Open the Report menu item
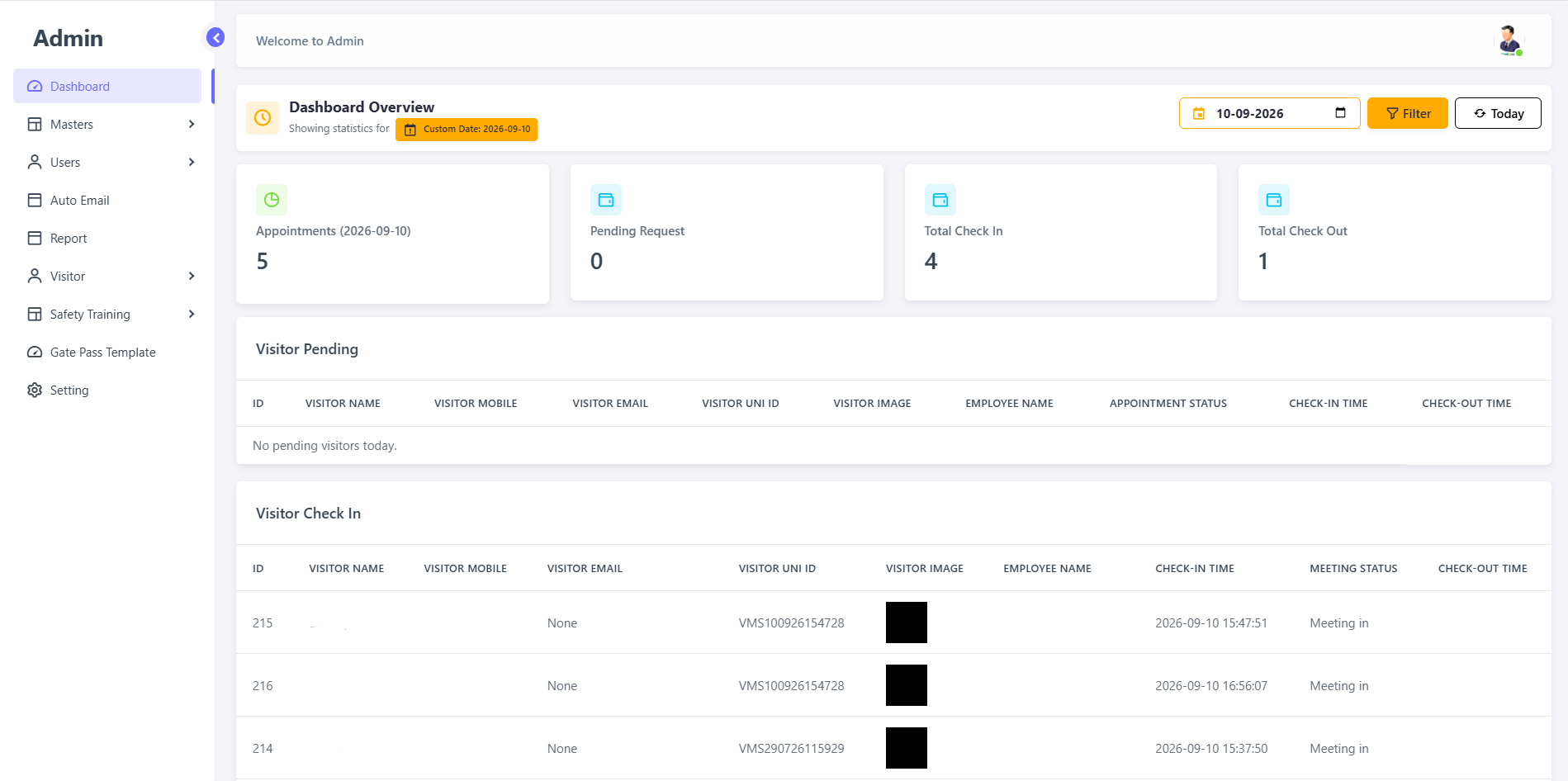Viewport: 1568px width, 781px height. 107,238
